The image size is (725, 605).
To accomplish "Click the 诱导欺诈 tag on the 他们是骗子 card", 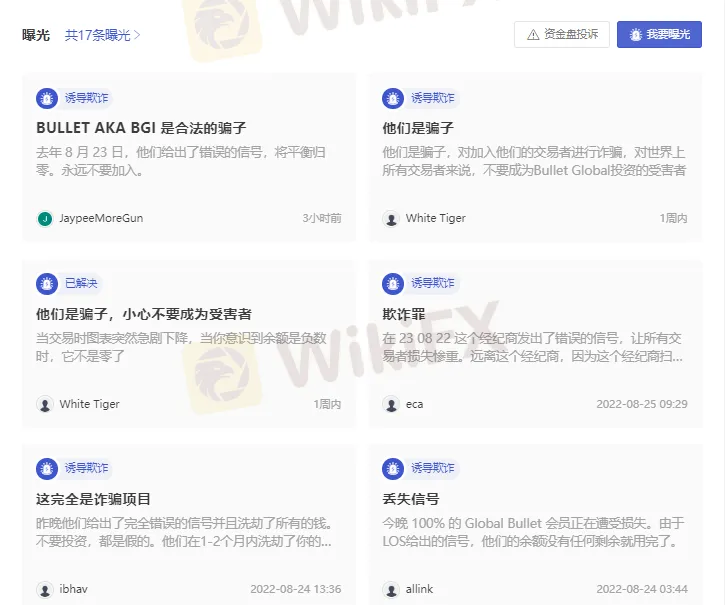I will [x=433, y=98].
